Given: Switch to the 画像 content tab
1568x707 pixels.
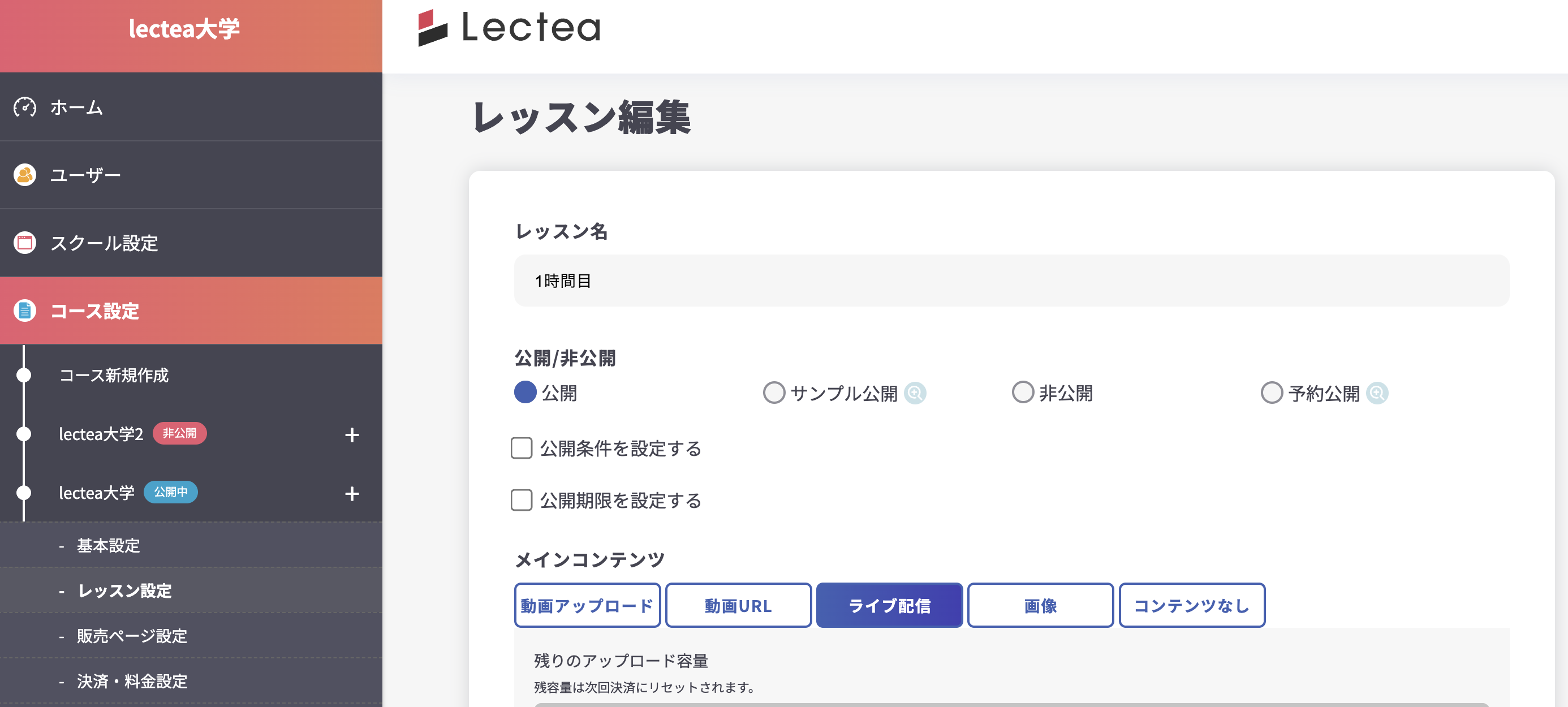Looking at the screenshot, I should tap(1040, 605).
